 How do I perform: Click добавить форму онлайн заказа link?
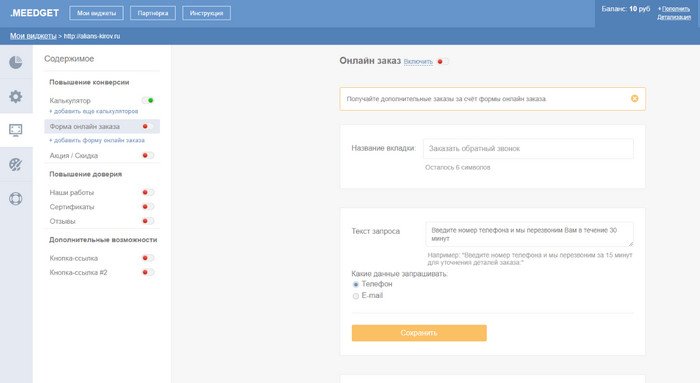pyautogui.click(x=97, y=140)
